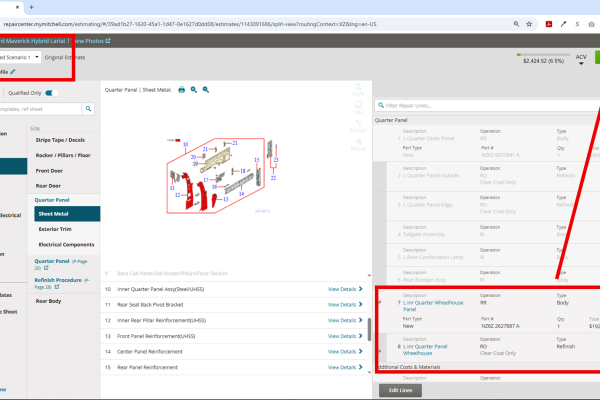Click the templates search magnifier button
The image size is (600, 400).
coord(88,109)
